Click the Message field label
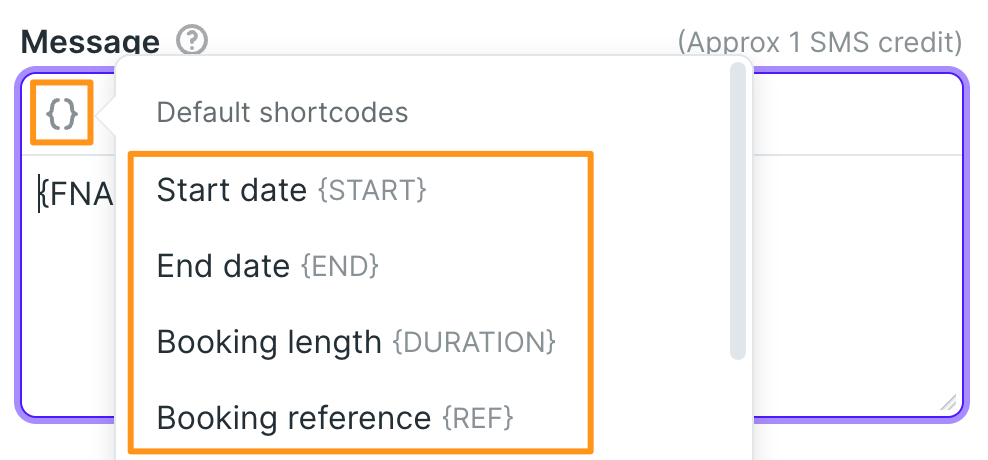988x460 pixels. click(90, 42)
